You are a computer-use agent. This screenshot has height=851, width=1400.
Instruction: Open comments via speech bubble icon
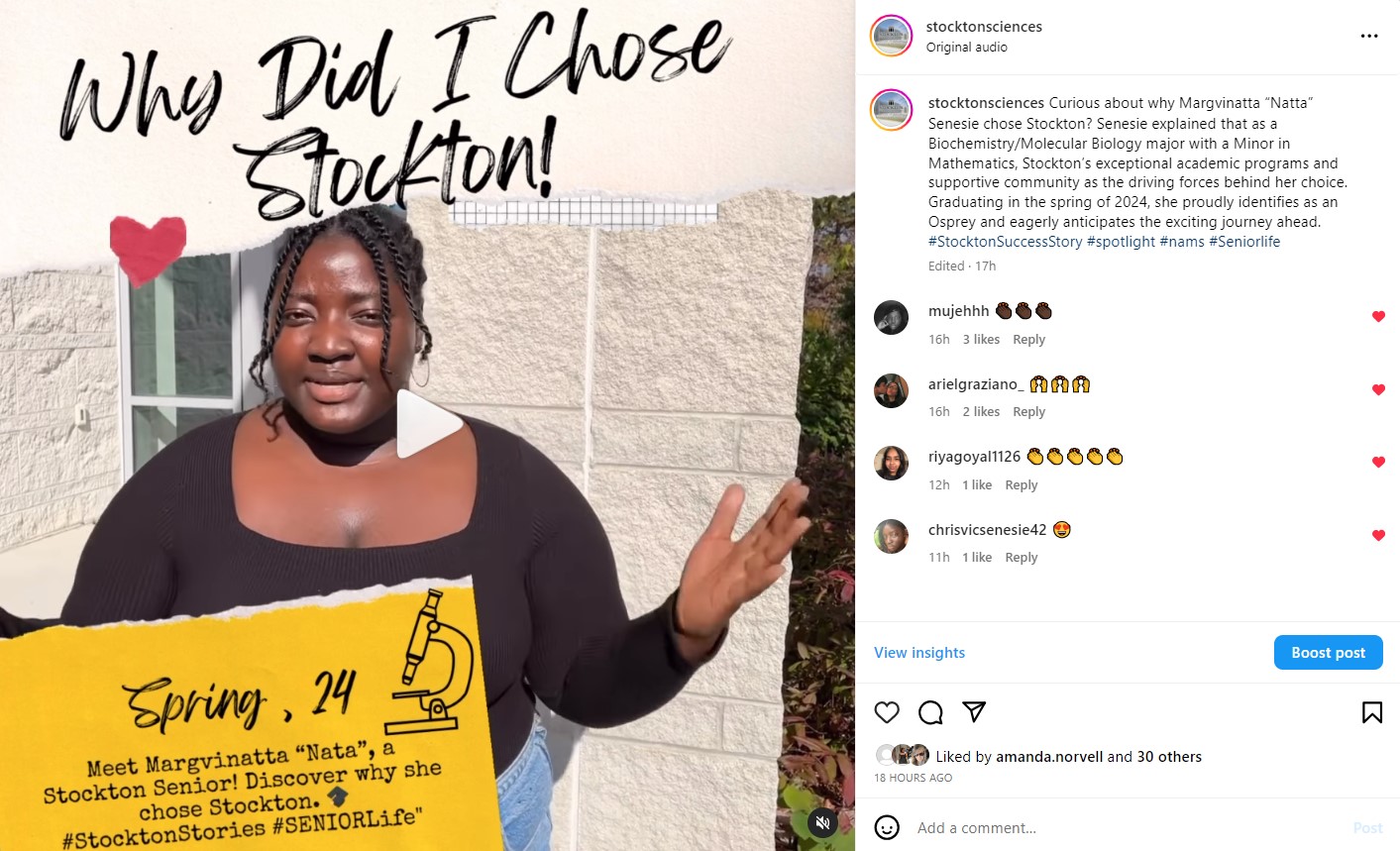coord(930,712)
